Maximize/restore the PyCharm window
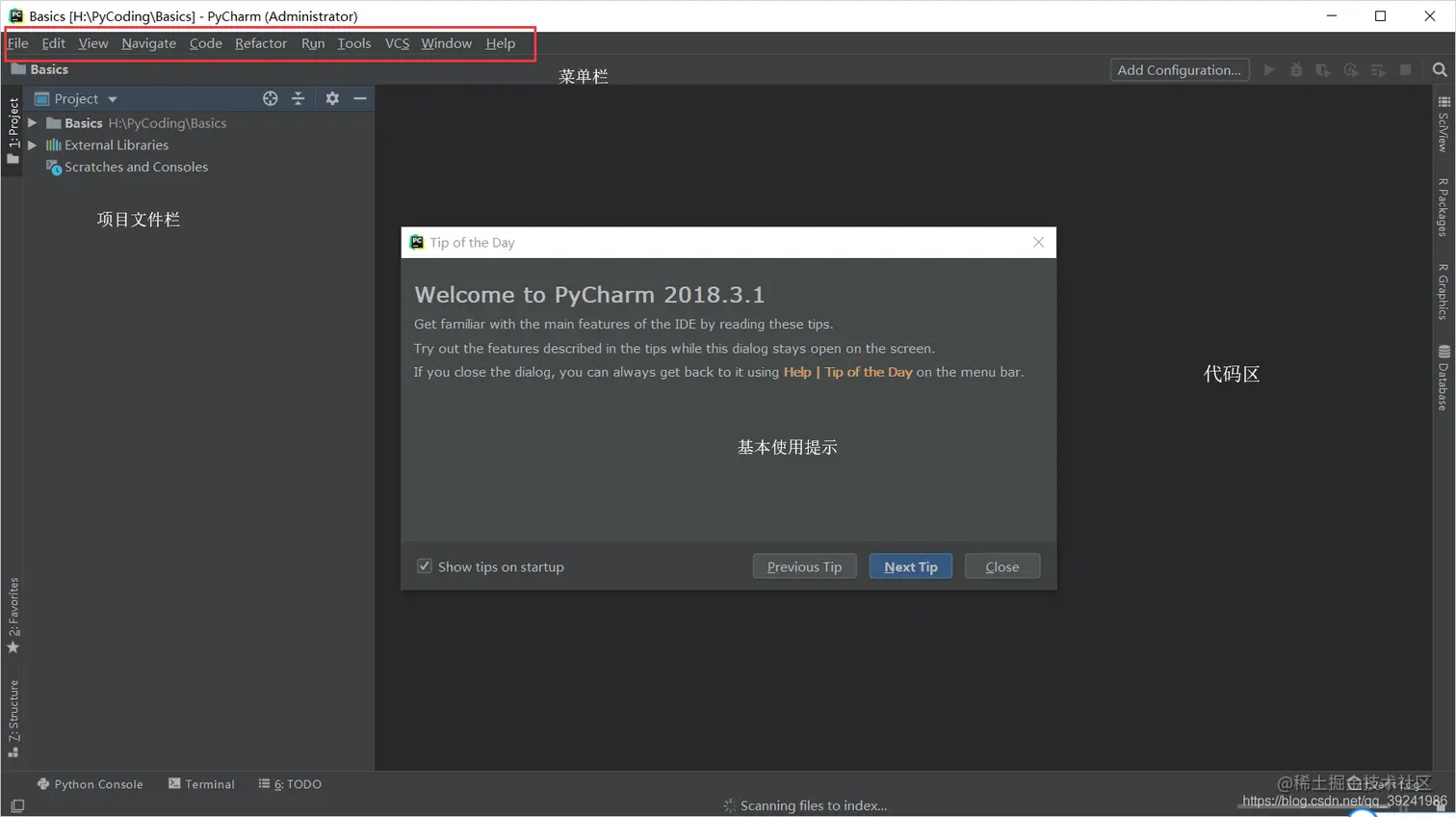The image size is (1456, 817). [x=1380, y=16]
